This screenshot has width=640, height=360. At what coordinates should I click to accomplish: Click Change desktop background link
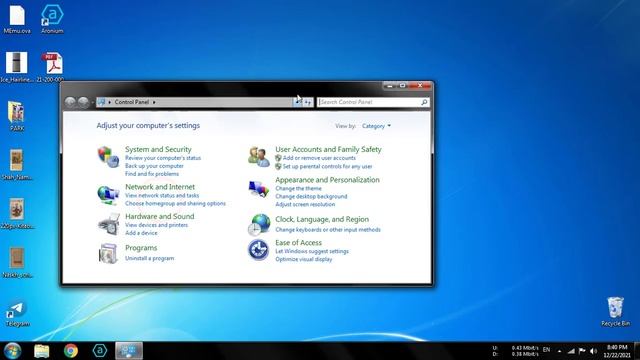(x=311, y=196)
